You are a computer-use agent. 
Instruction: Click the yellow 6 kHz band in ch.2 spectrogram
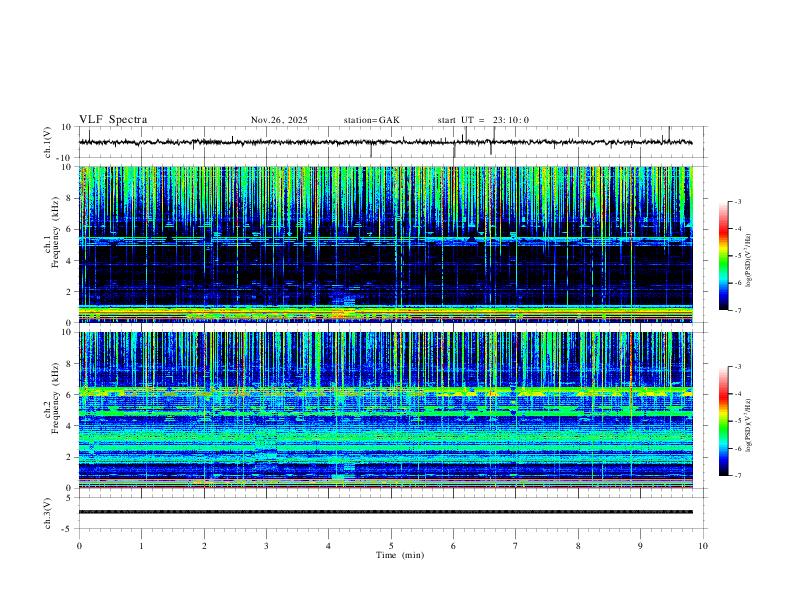coord(385,391)
